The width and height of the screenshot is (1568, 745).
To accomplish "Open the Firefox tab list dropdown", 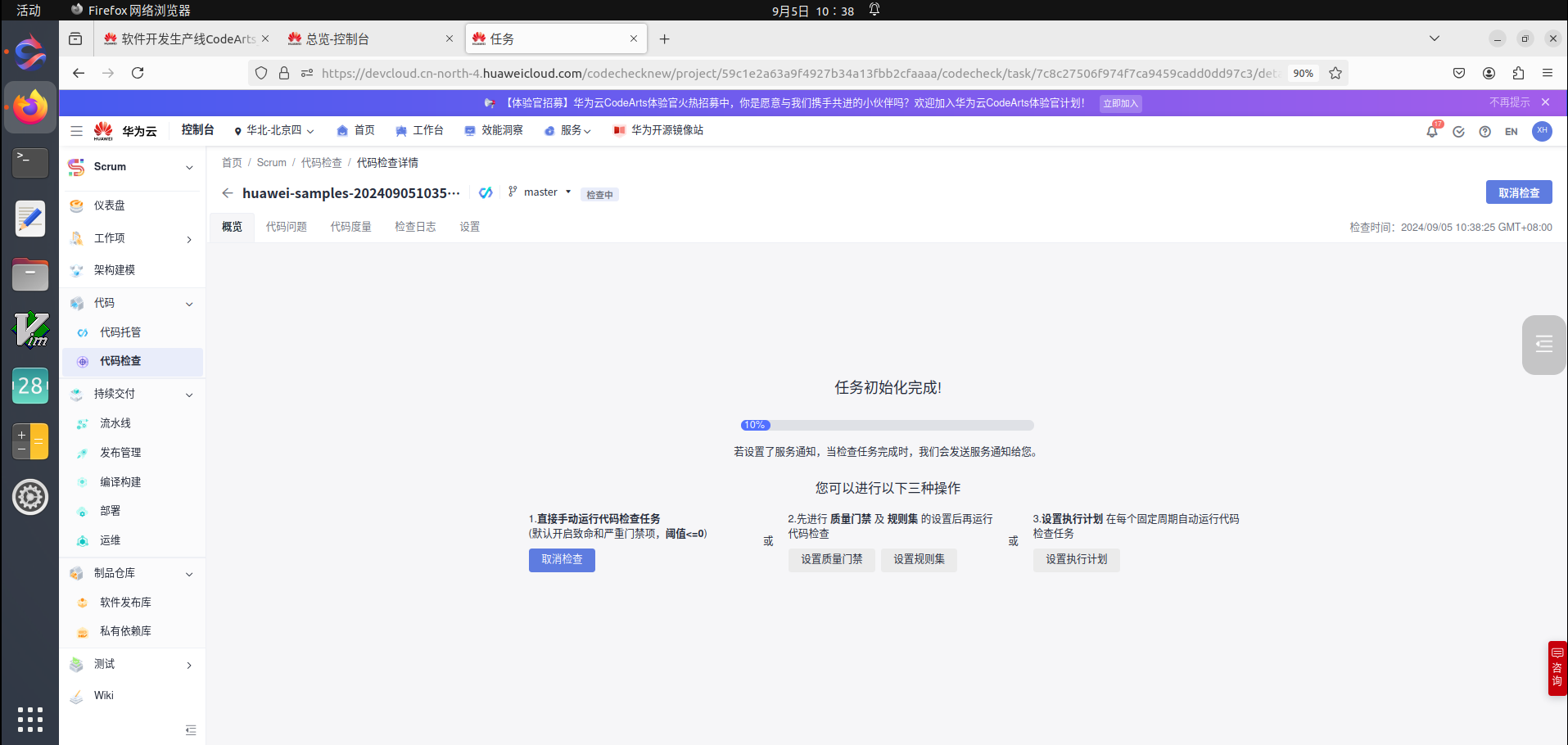I will [1435, 38].
